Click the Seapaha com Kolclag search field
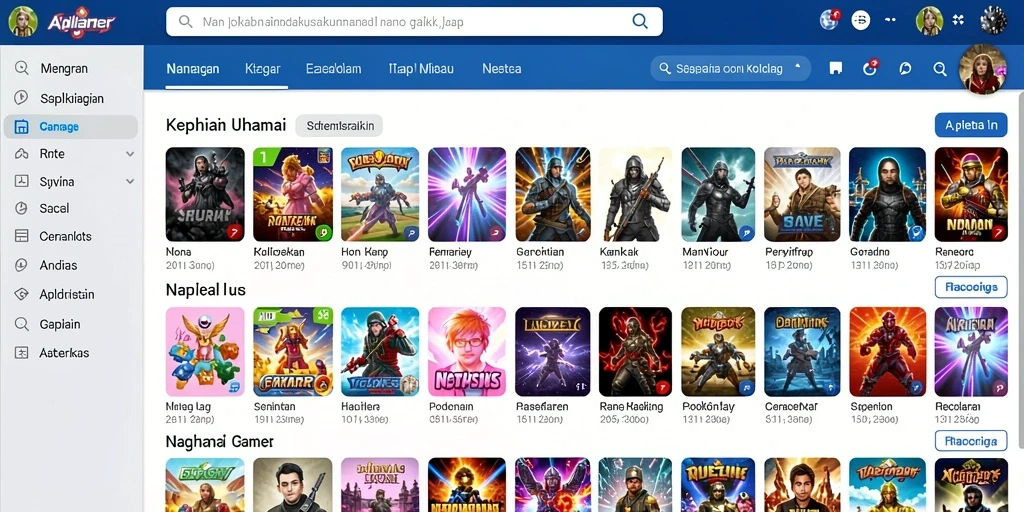The height and width of the screenshot is (512, 1024). [731, 68]
